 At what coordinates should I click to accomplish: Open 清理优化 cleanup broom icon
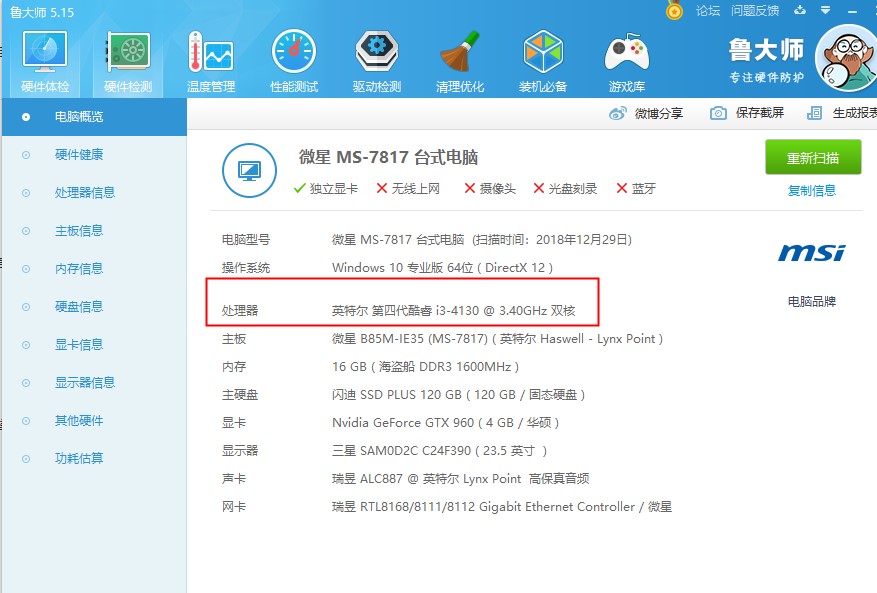pos(460,62)
